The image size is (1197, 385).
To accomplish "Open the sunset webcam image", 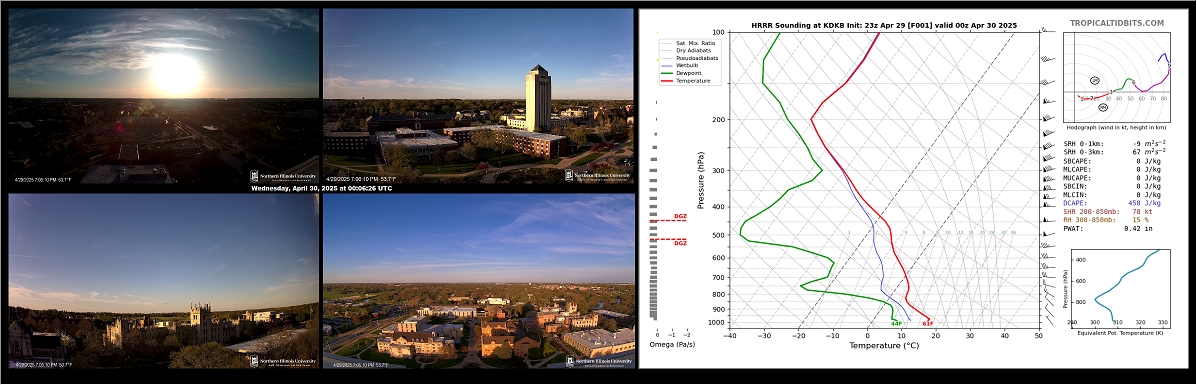I will [163, 96].
